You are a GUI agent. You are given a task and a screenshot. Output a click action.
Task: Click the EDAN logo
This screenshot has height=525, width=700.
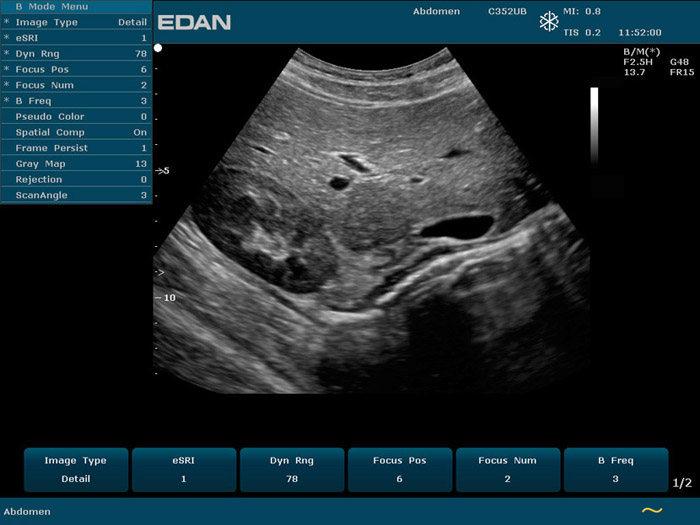coord(194,22)
